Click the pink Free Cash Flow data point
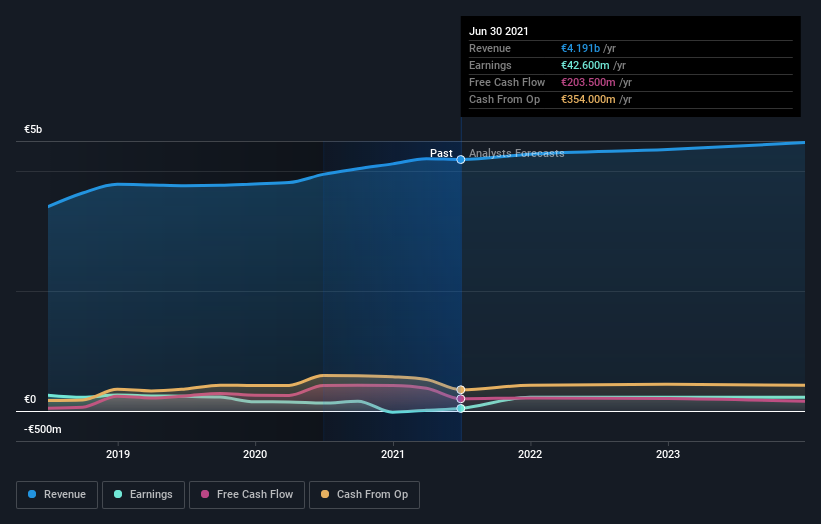This screenshot has width=821, height=524. (461, 399)
